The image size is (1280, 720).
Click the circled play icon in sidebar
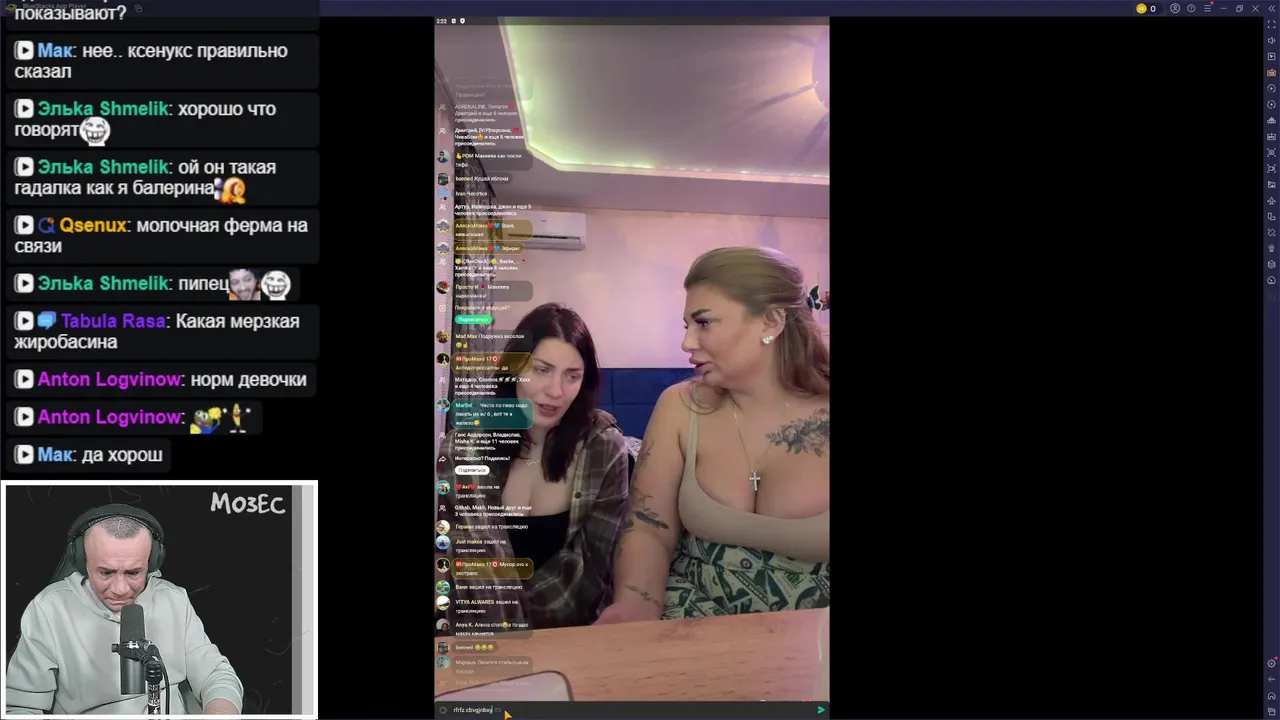pyautogui.click(x=1272, y=89)
